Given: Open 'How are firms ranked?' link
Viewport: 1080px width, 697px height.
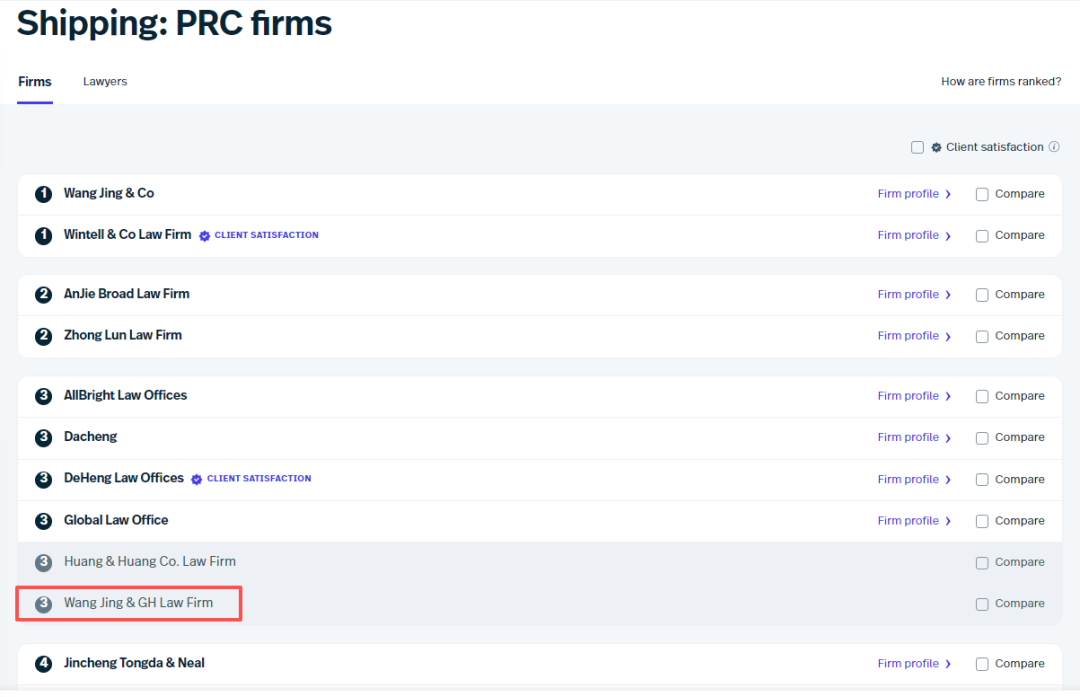Looking at the screenshot, I should click(x=1001, y=81).
